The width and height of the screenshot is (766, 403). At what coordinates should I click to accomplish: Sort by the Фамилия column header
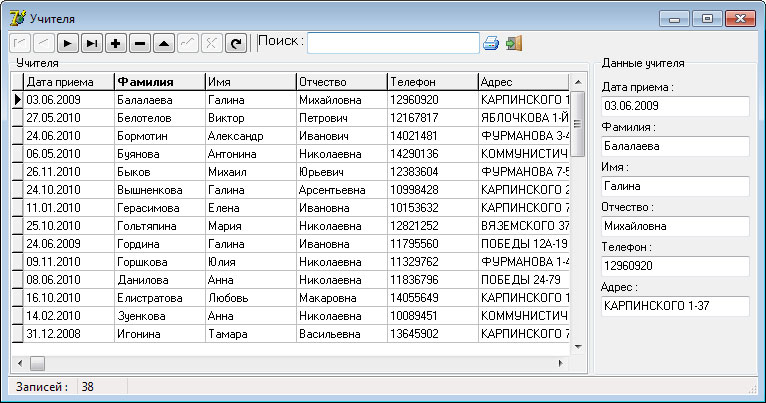[x=159, y=82]
